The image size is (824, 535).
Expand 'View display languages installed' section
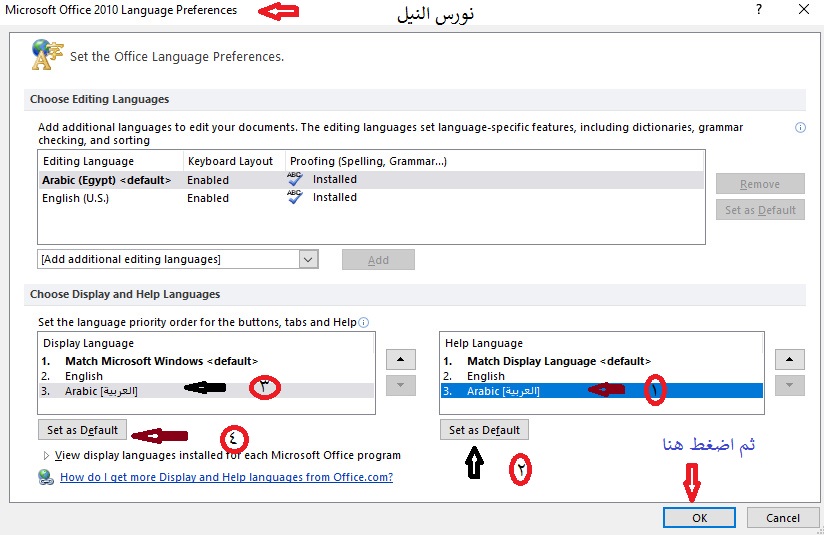pos(46,455)
